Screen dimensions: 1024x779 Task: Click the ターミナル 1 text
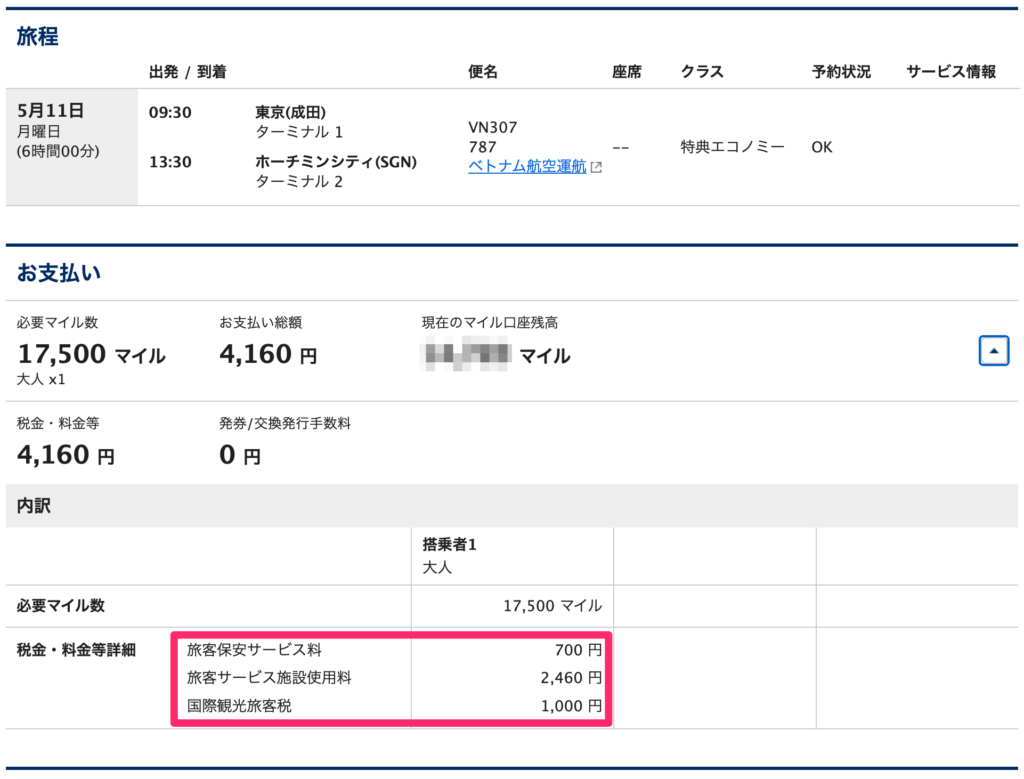(298, 132)
